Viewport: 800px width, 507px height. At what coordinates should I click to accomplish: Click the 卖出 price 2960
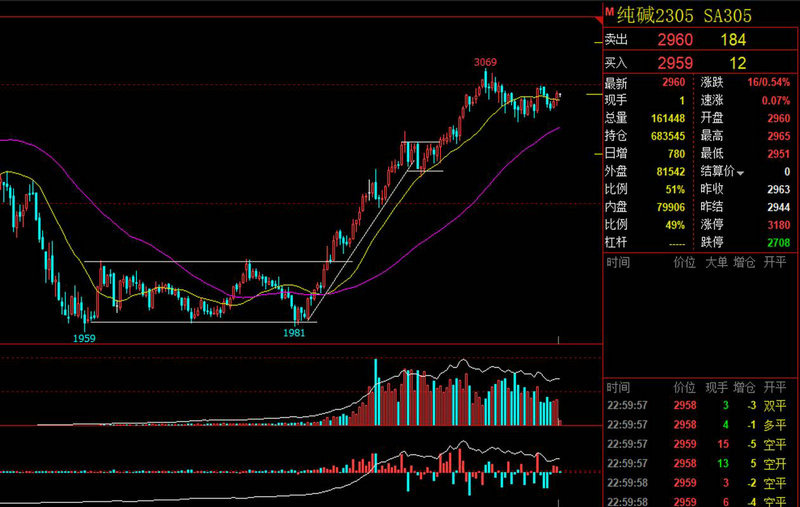pos(675,40)
